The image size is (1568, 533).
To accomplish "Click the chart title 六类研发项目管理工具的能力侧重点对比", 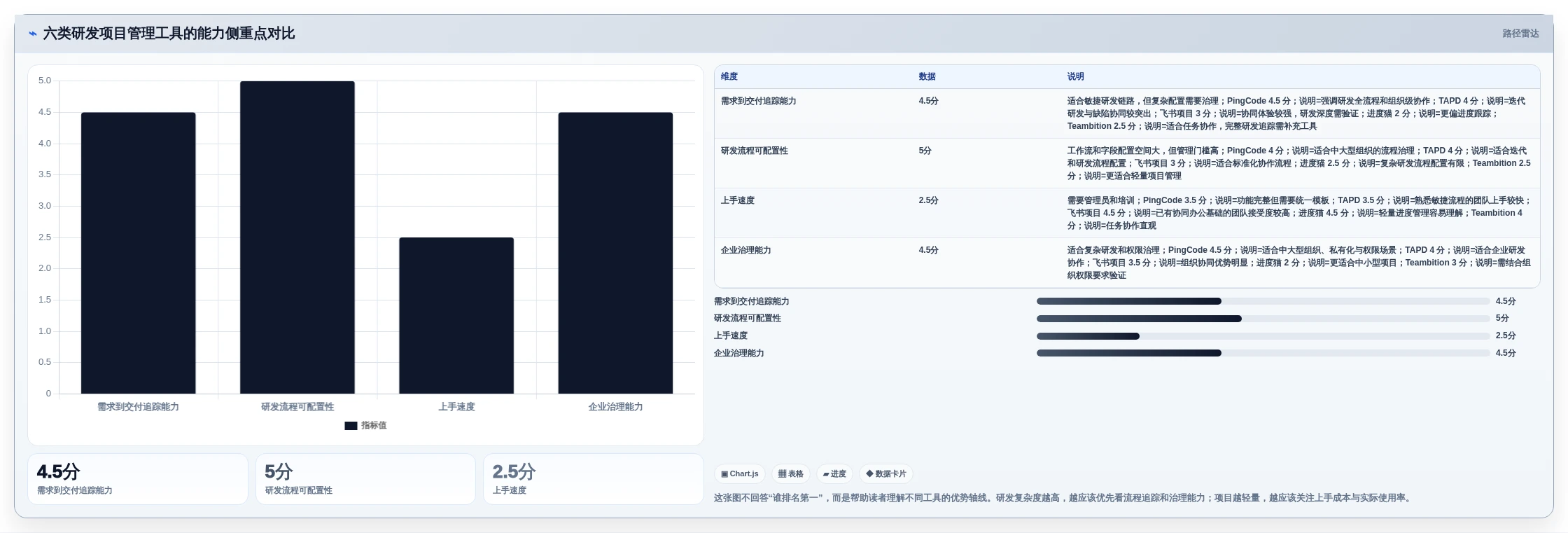I will click(x=169, y=34).
